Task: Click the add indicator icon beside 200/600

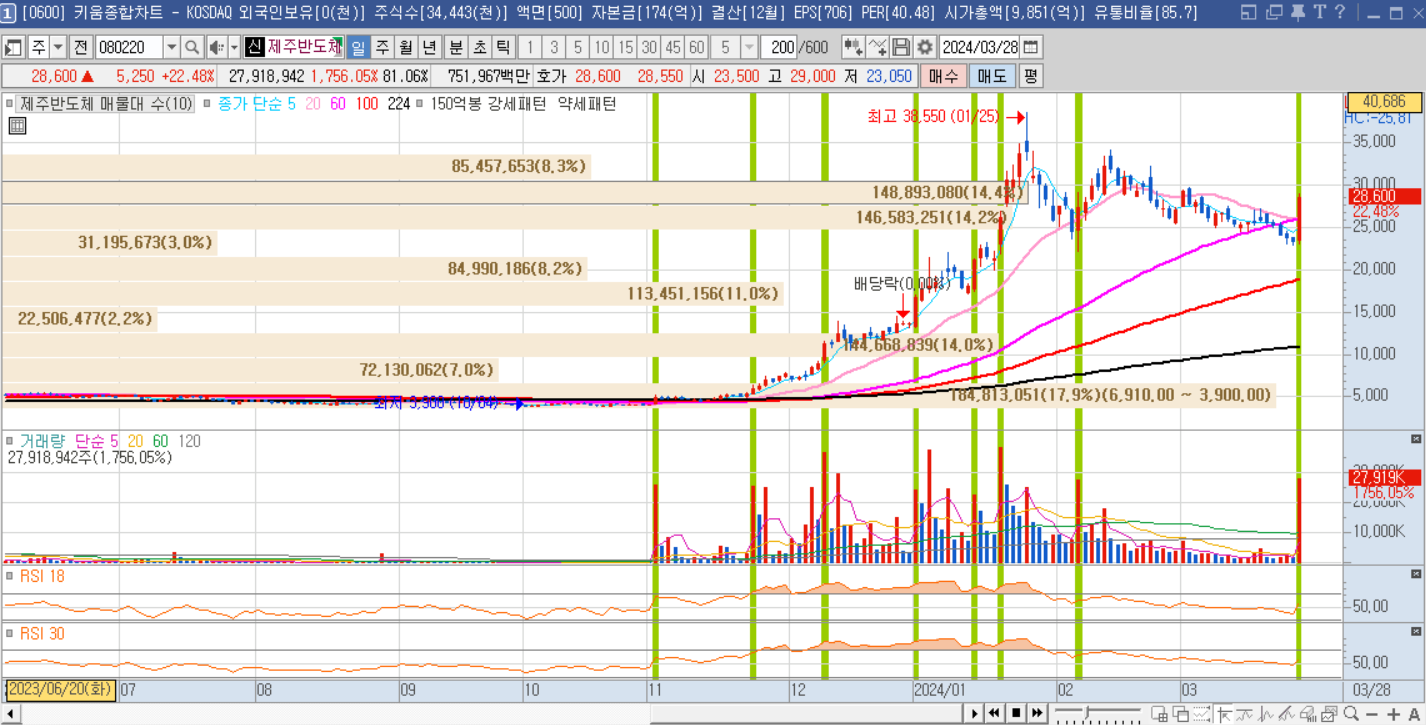Action: [x=853, y=47]
